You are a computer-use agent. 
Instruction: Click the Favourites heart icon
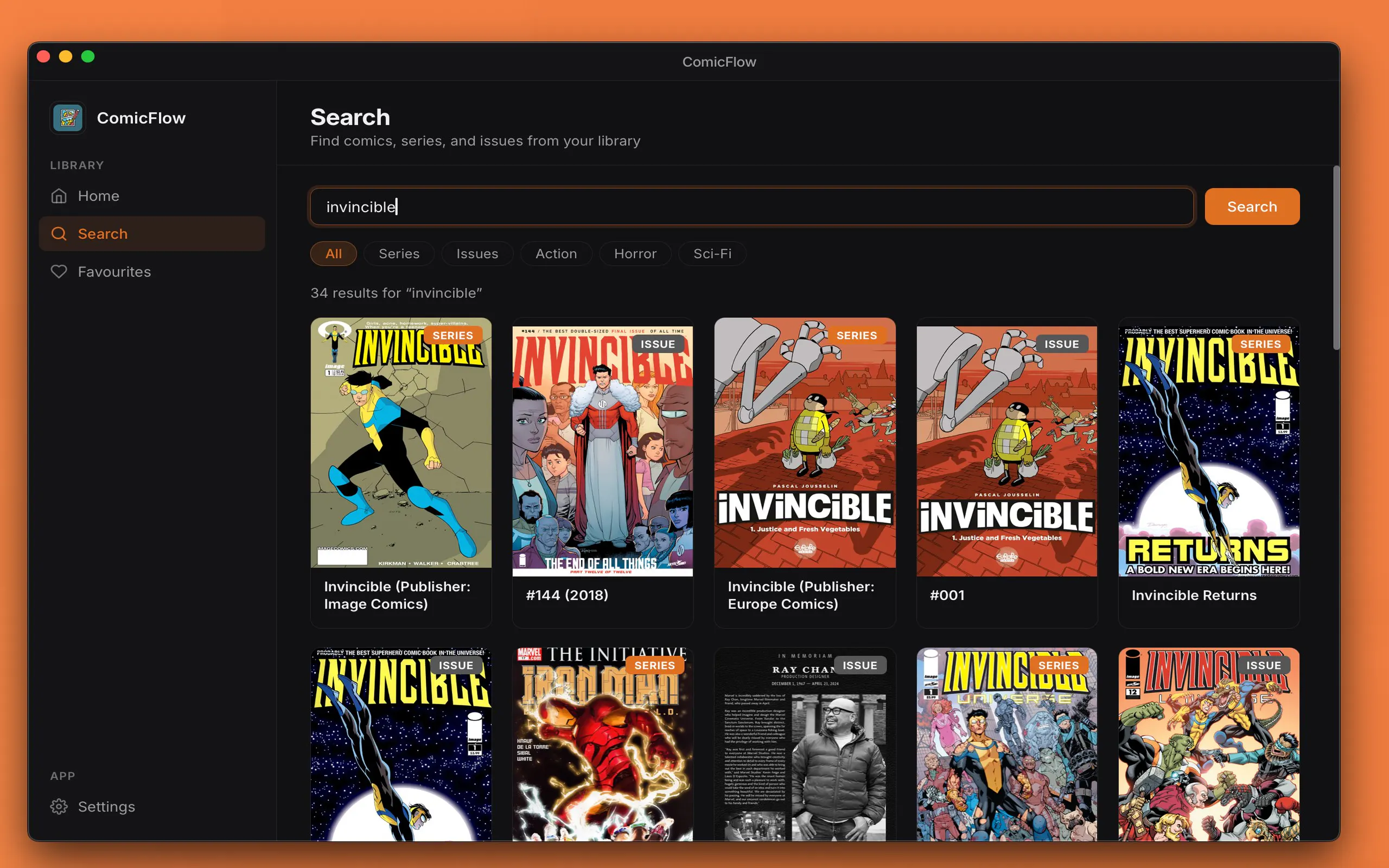(59, 272)
